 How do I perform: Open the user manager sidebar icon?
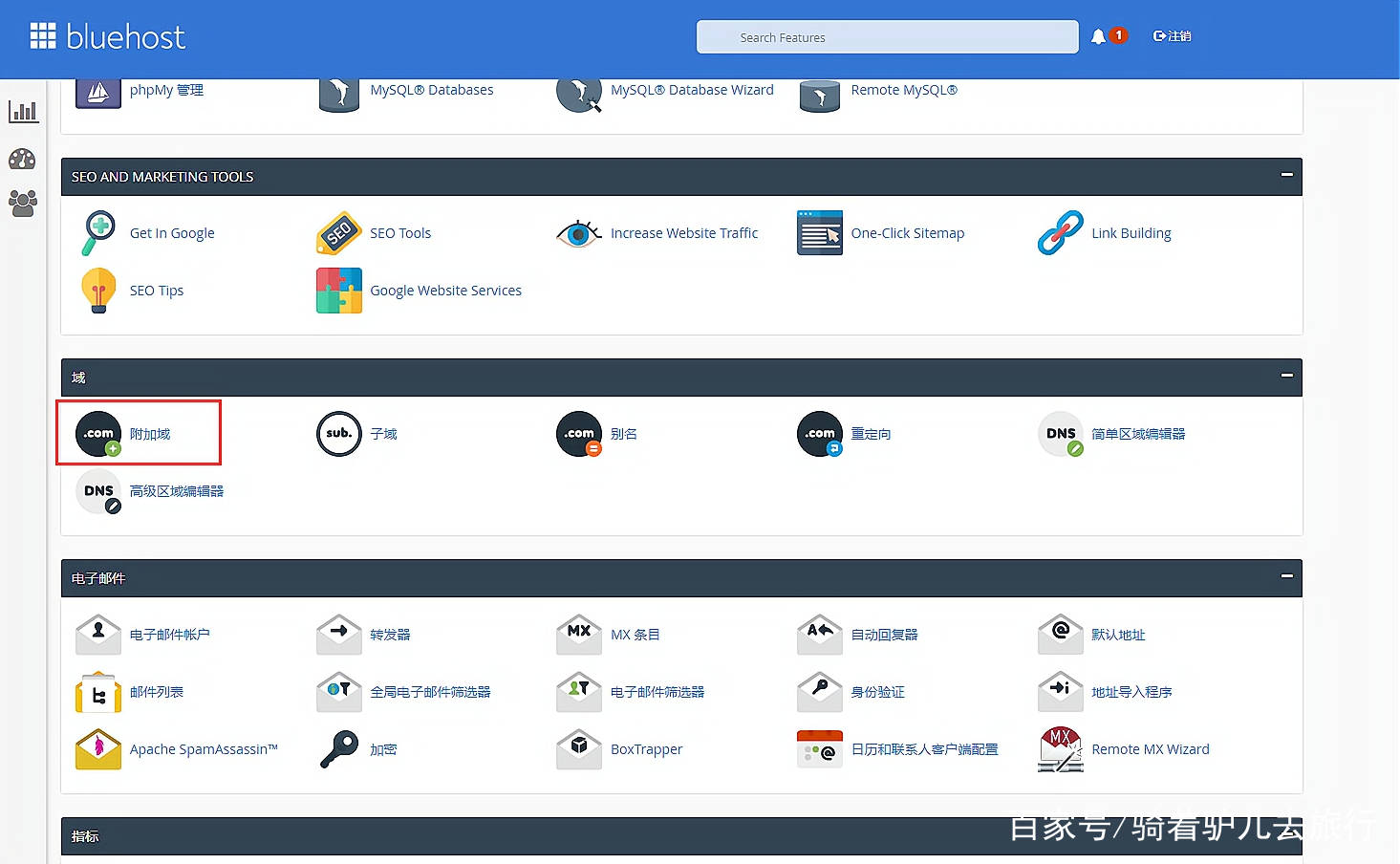[x=23, y=203]
